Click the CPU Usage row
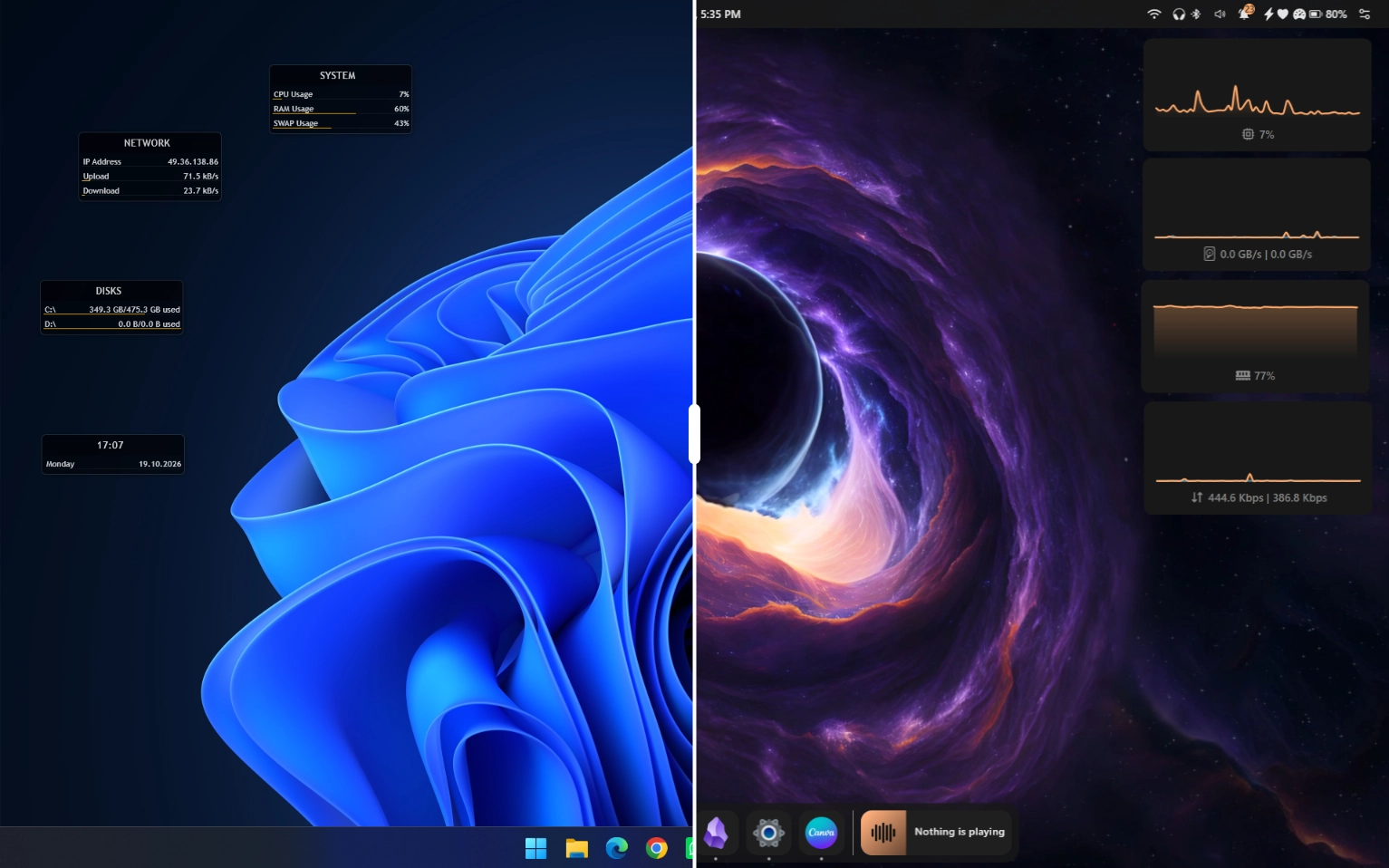The image size is (1389, 868). coord(341,94)
